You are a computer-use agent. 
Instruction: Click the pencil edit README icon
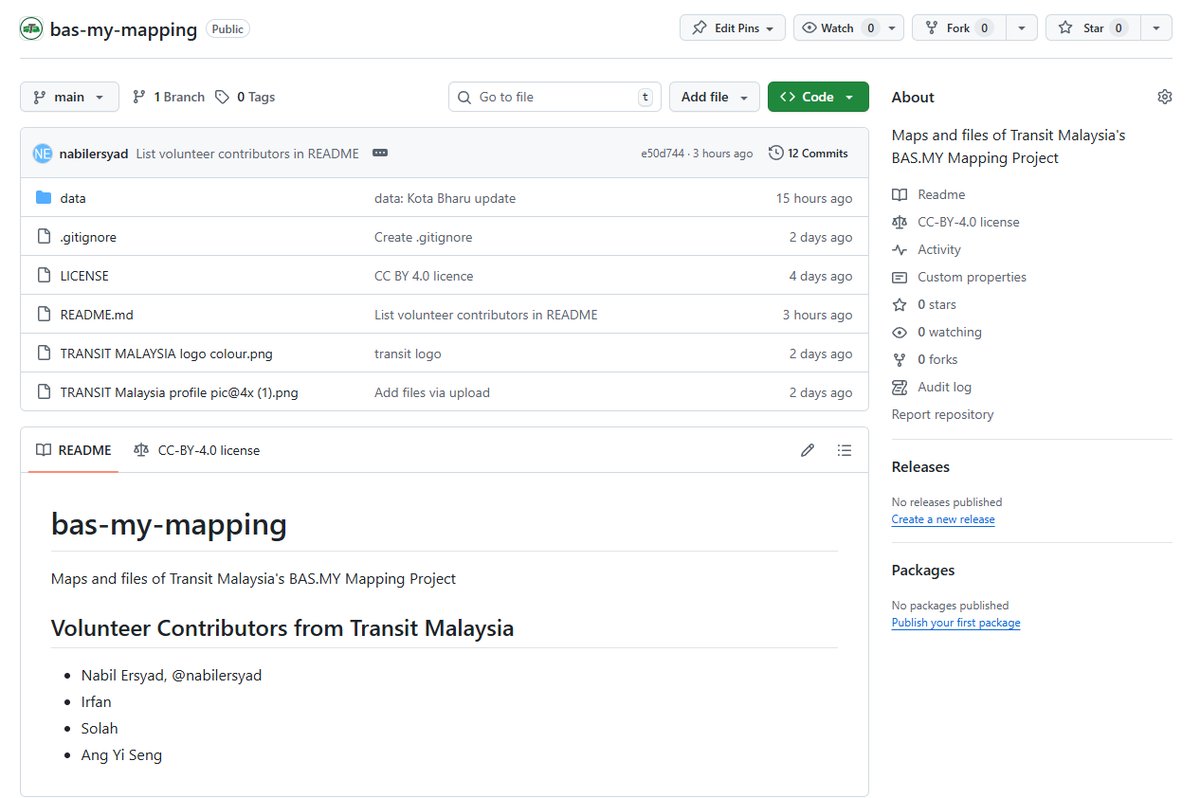pos(808,450)
